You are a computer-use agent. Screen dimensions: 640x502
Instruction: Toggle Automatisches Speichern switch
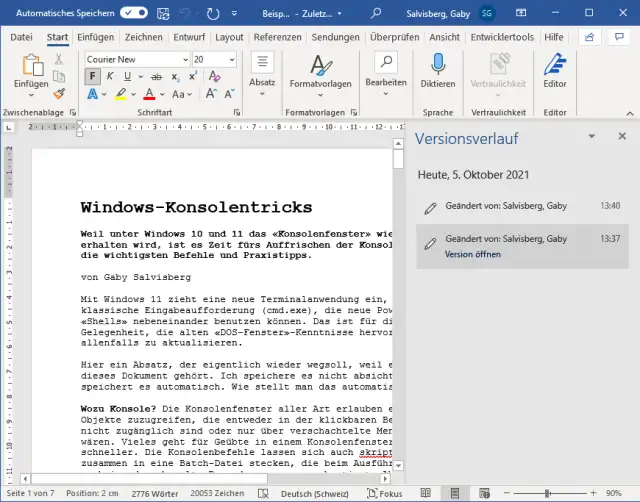[x=134, y=14]
